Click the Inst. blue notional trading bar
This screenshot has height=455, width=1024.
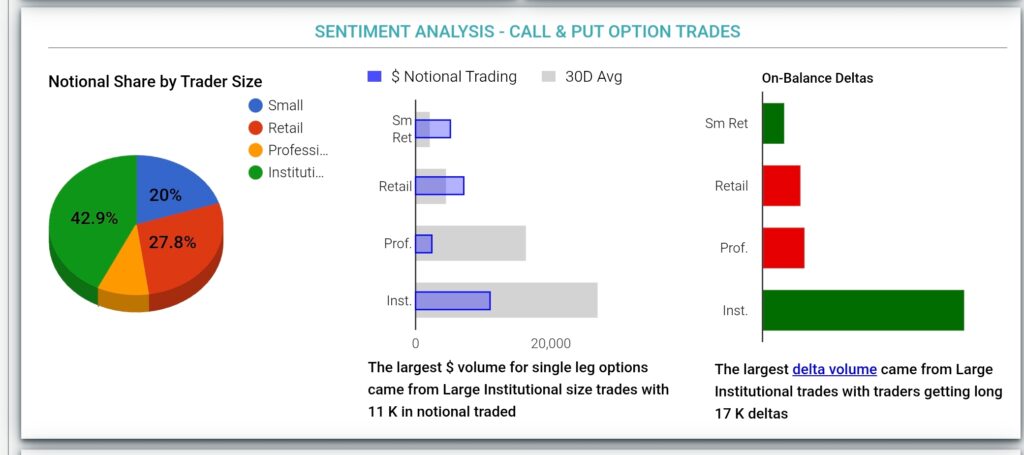click(x=452, y=300)
